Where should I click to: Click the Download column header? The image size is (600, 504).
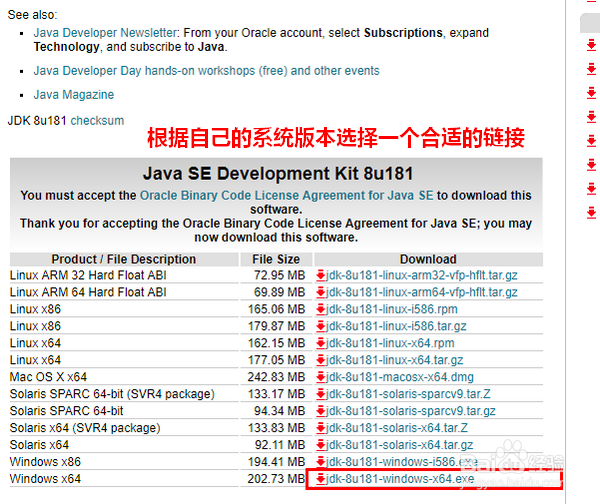tap(428, 259)
